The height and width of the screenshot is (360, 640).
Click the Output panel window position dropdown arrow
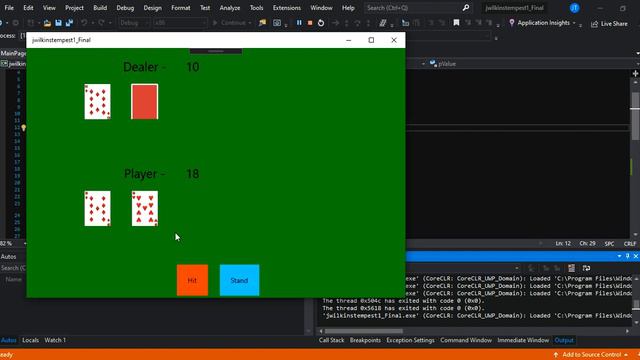tap(619, 256)
